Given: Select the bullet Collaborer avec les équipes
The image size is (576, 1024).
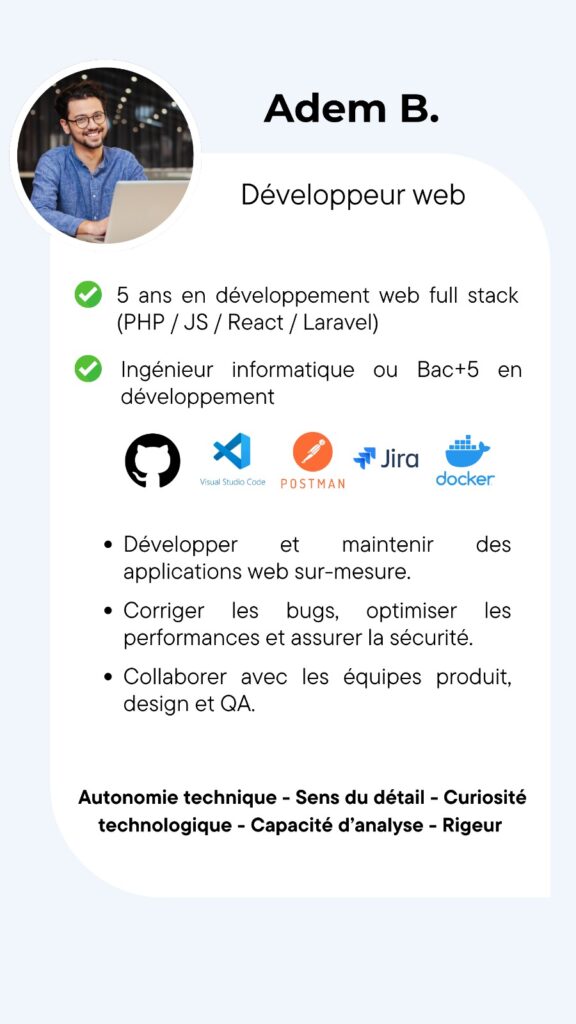Looking at the screenshot, I should (308, 691).
